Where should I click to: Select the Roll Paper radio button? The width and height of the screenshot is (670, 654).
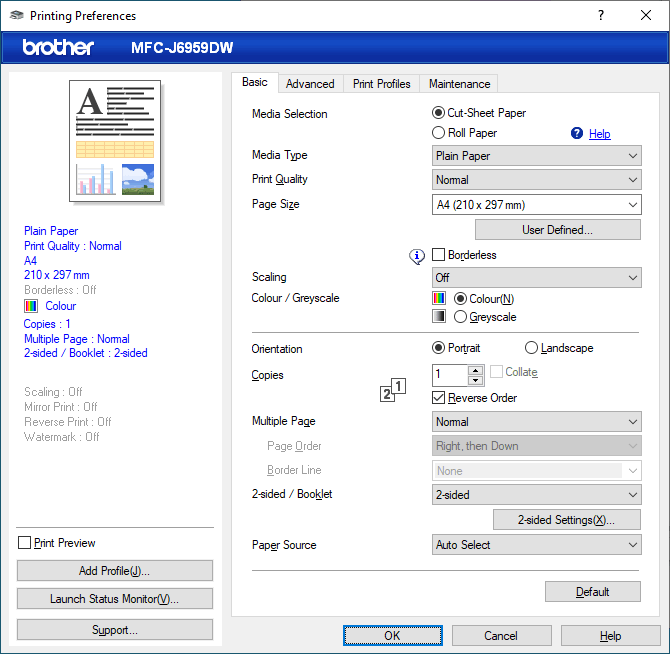[439, 133]
